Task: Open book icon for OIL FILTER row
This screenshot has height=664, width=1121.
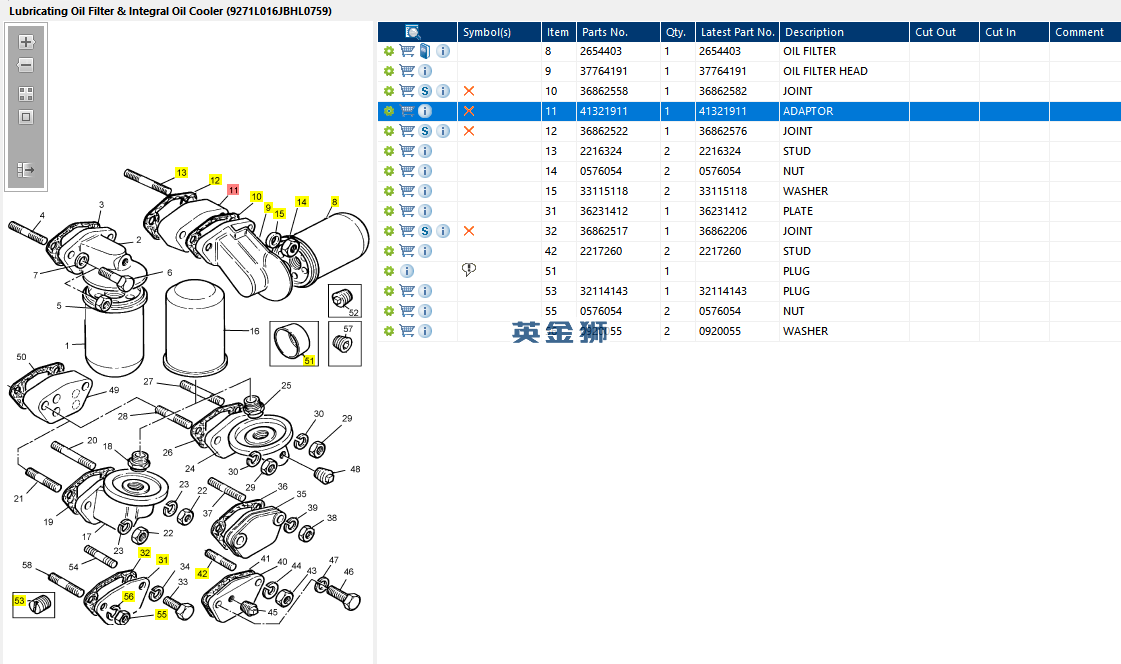Action: point(425,51)
